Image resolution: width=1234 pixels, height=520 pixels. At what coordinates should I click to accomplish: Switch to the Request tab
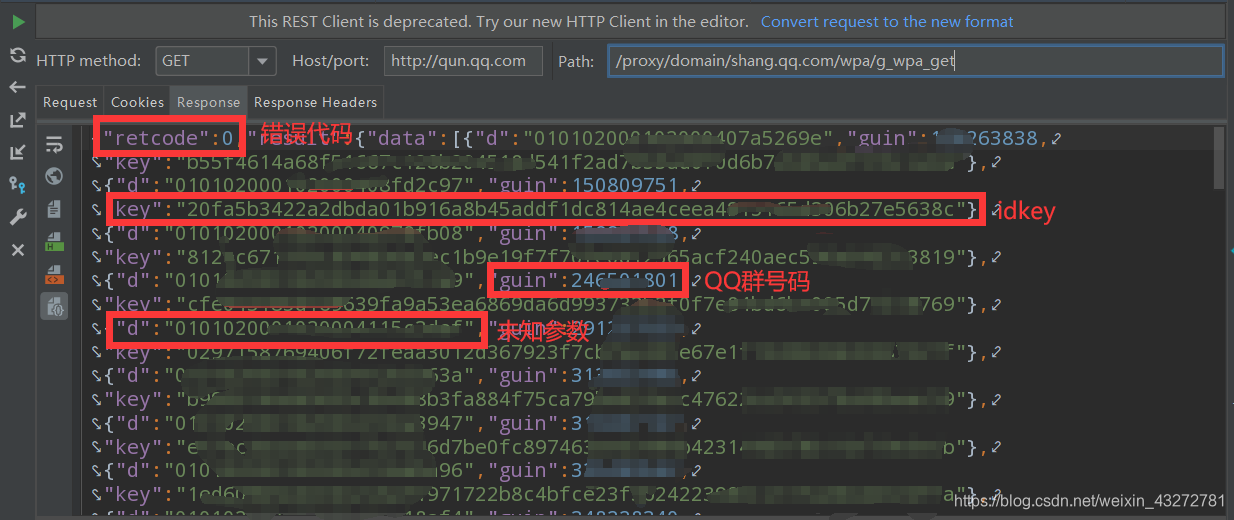[70, 102]
